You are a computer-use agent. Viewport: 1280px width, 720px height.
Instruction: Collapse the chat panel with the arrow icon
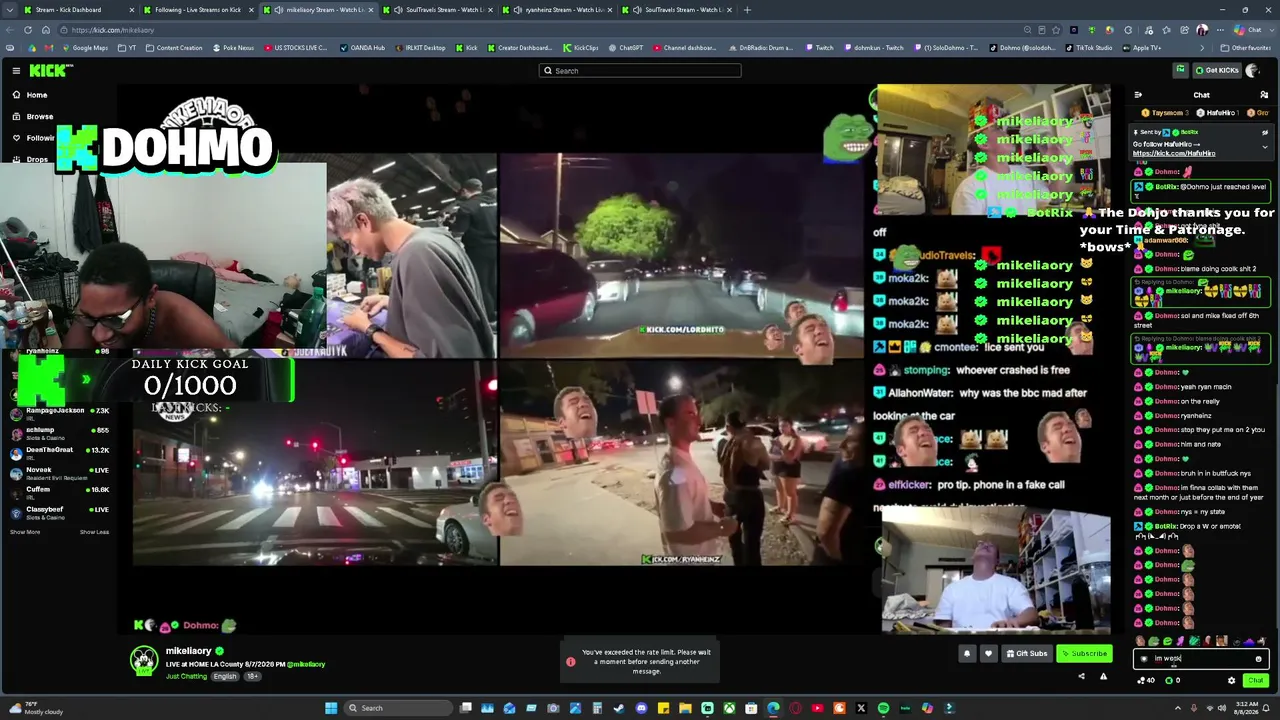[1138, 95]
